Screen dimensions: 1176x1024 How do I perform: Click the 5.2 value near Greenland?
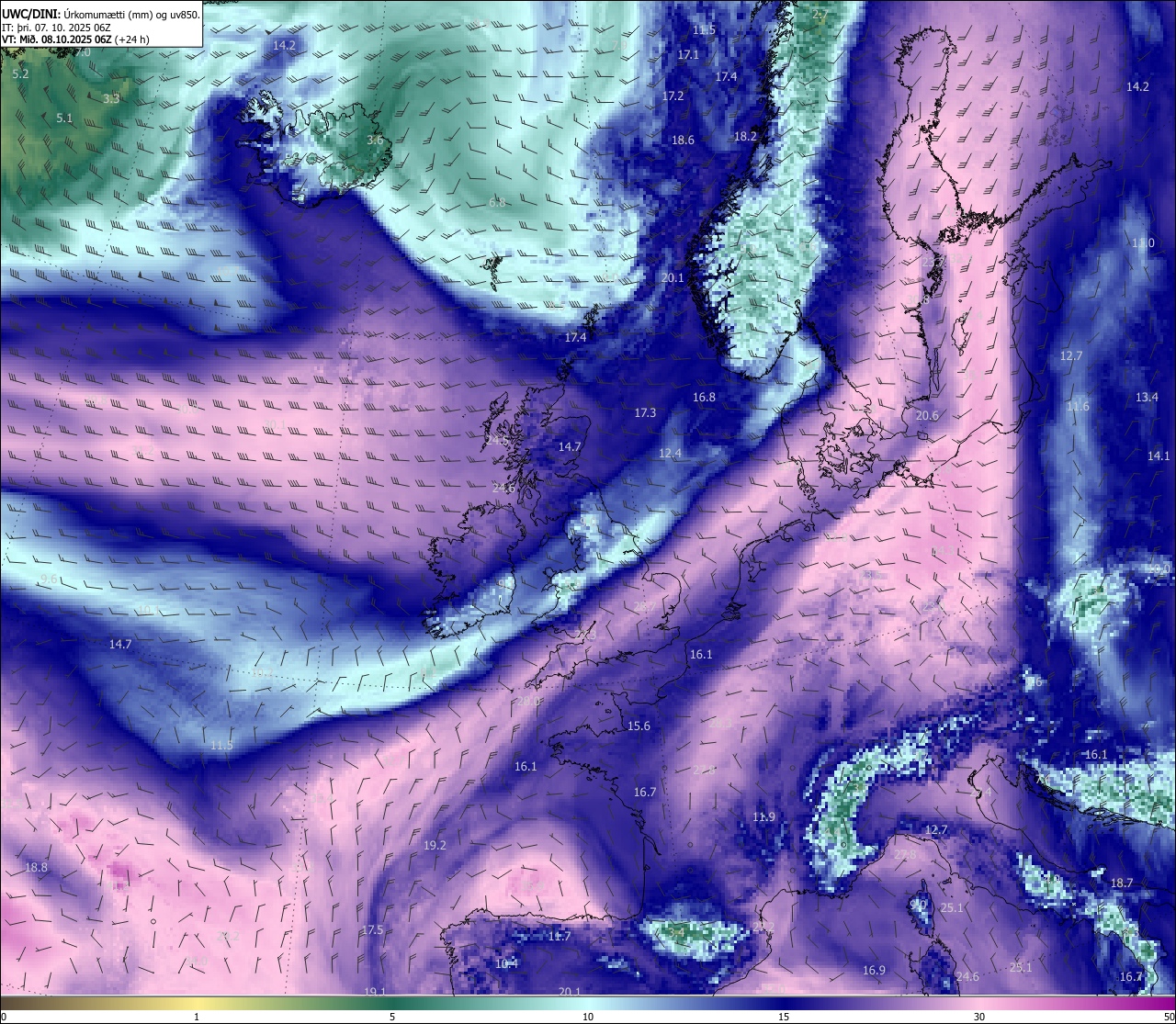(21, 74)
